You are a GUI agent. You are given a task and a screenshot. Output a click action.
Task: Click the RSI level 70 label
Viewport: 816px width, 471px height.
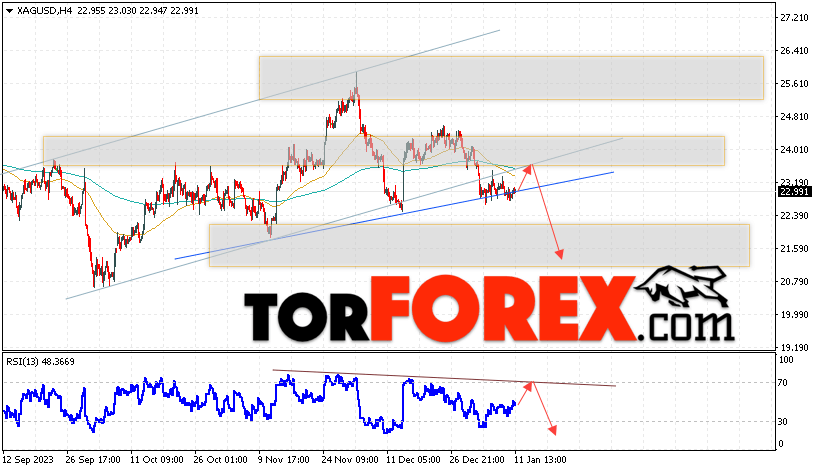[x=783, y=383]
